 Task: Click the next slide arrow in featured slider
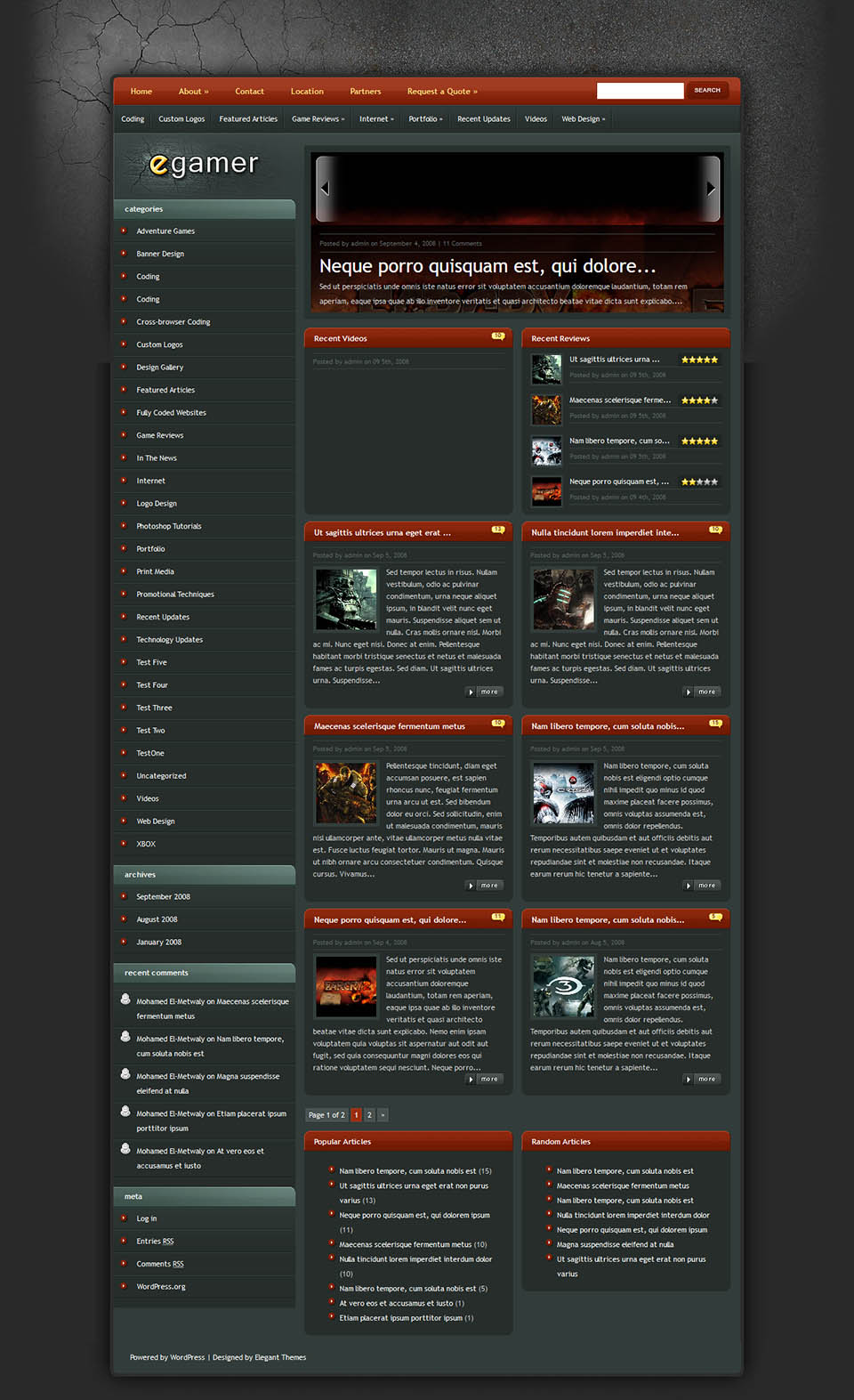pyautogui.click(x=710, y=189)
